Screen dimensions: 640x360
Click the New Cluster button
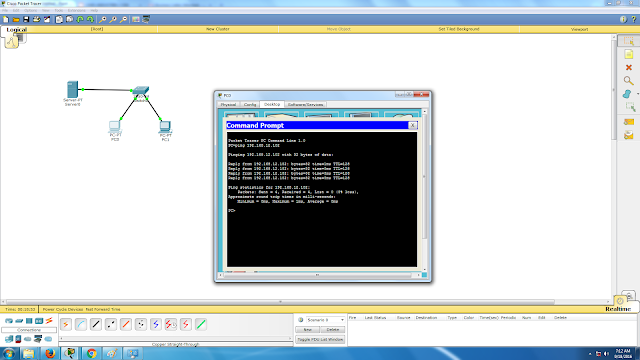218,29
